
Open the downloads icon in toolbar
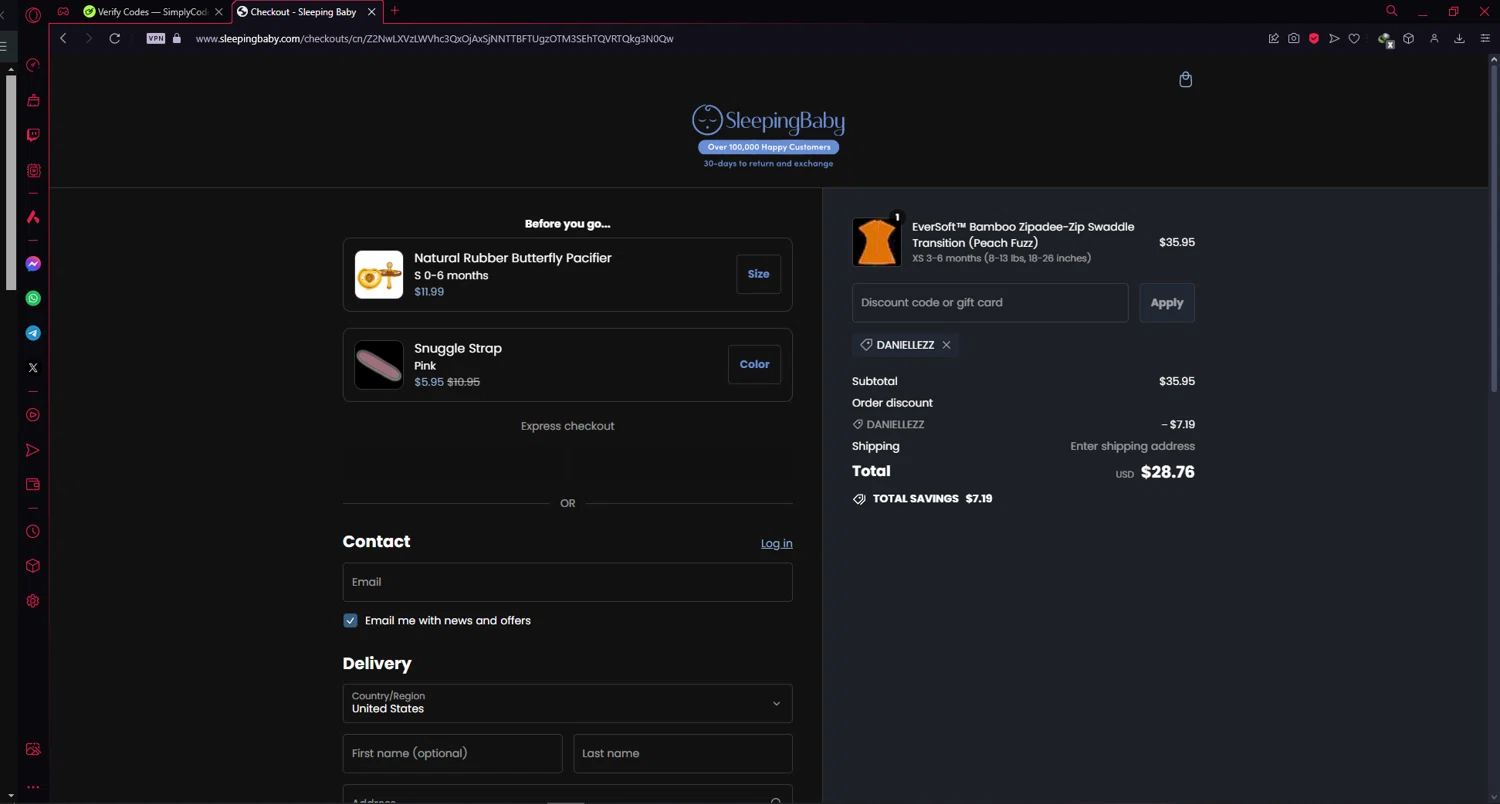coord(1459,39)
